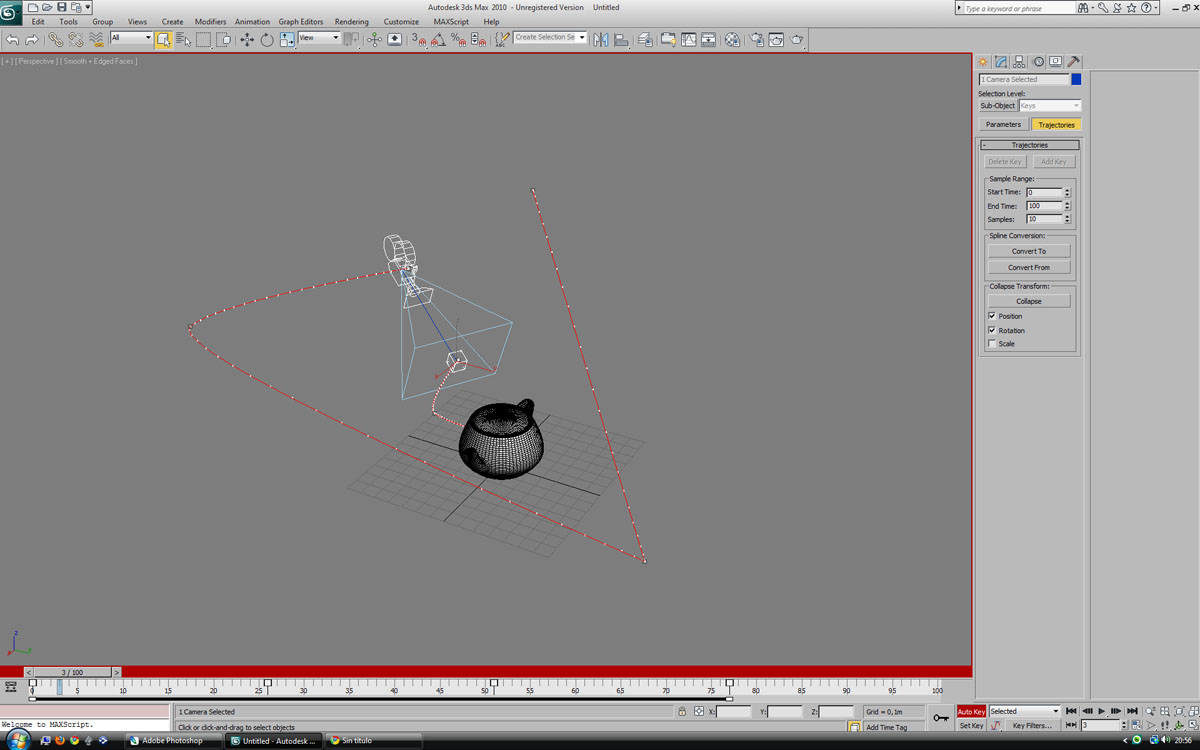The height and width of the screenshot is (750, 1200).
Task: Toggle the 3D Snaps button
Action: coord(419,39)
